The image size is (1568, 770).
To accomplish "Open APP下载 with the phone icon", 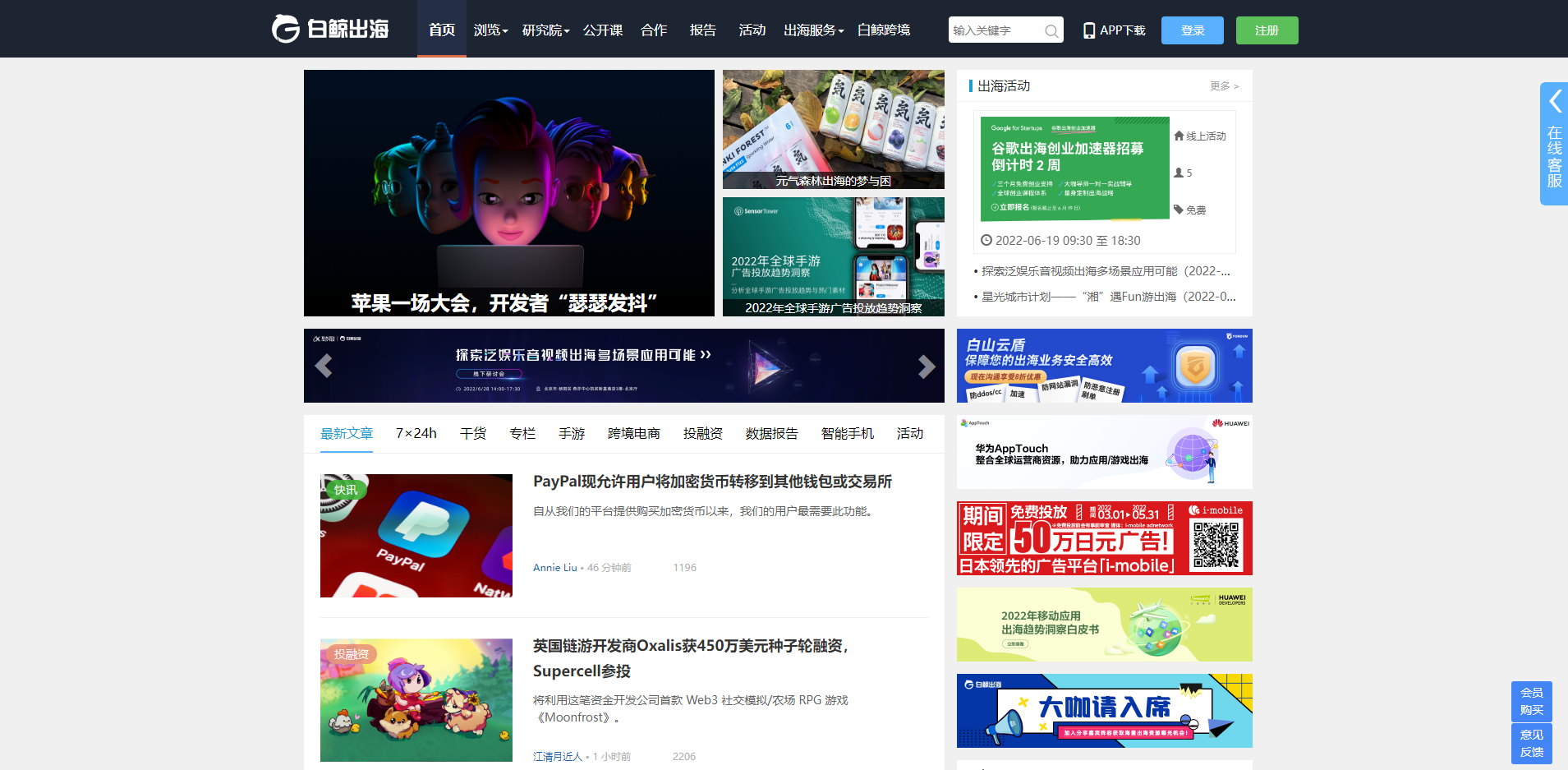I will click(1114, 30).
